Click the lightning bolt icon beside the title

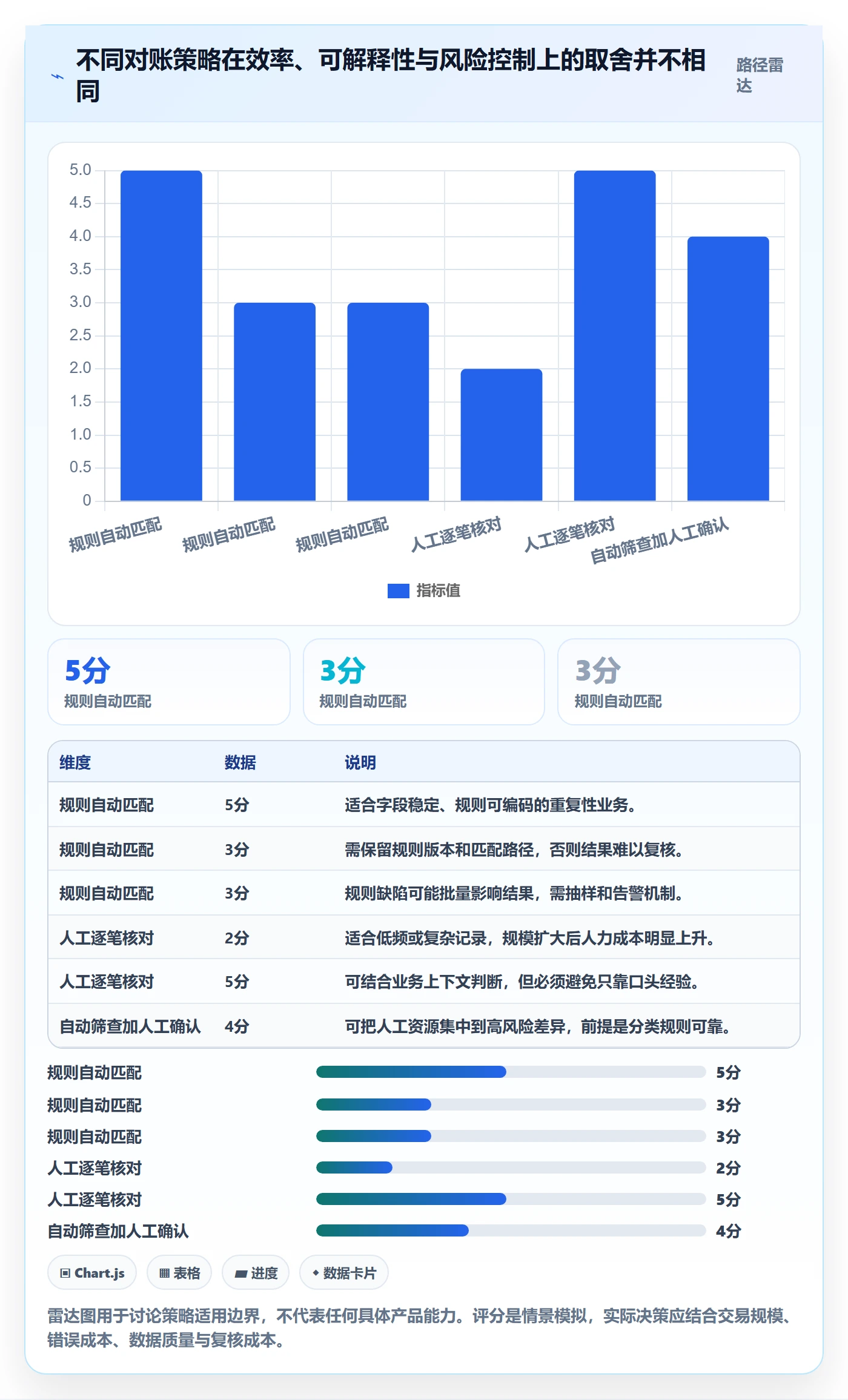[x=57, y=77]
